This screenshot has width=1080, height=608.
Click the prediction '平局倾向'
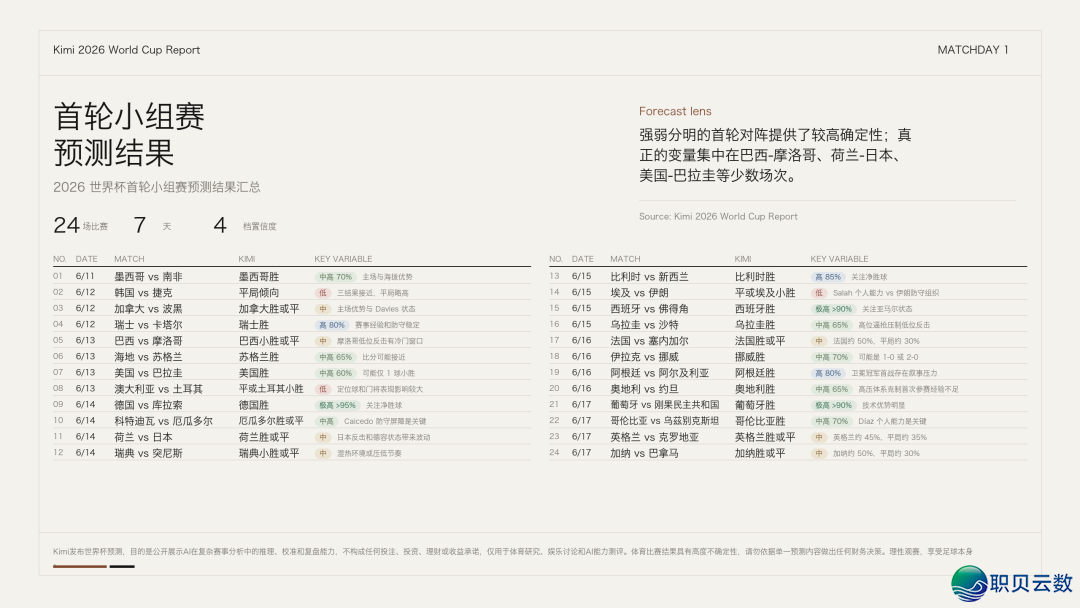(259, 293)
